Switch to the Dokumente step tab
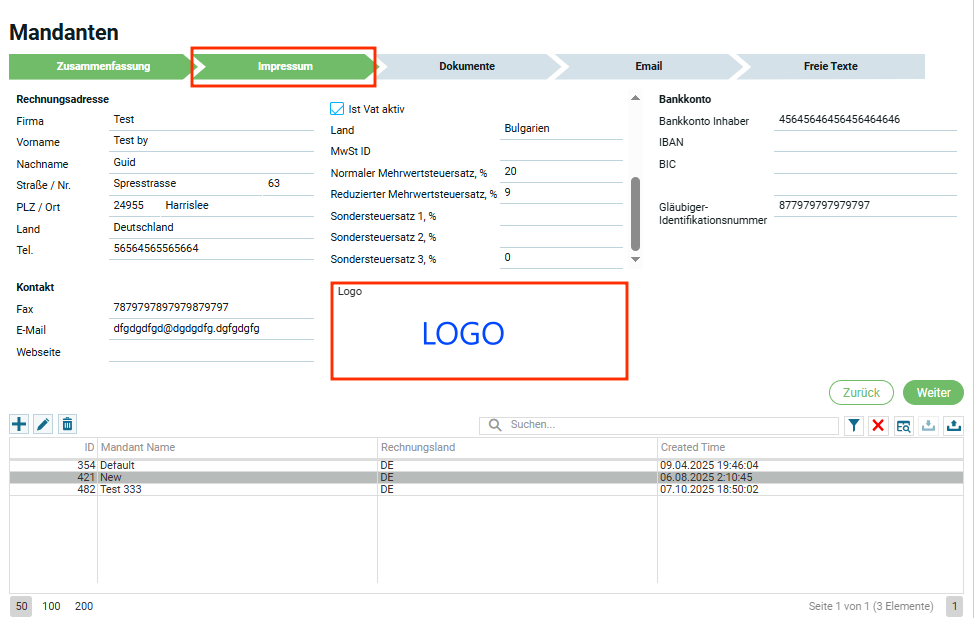 click(466, 67)
